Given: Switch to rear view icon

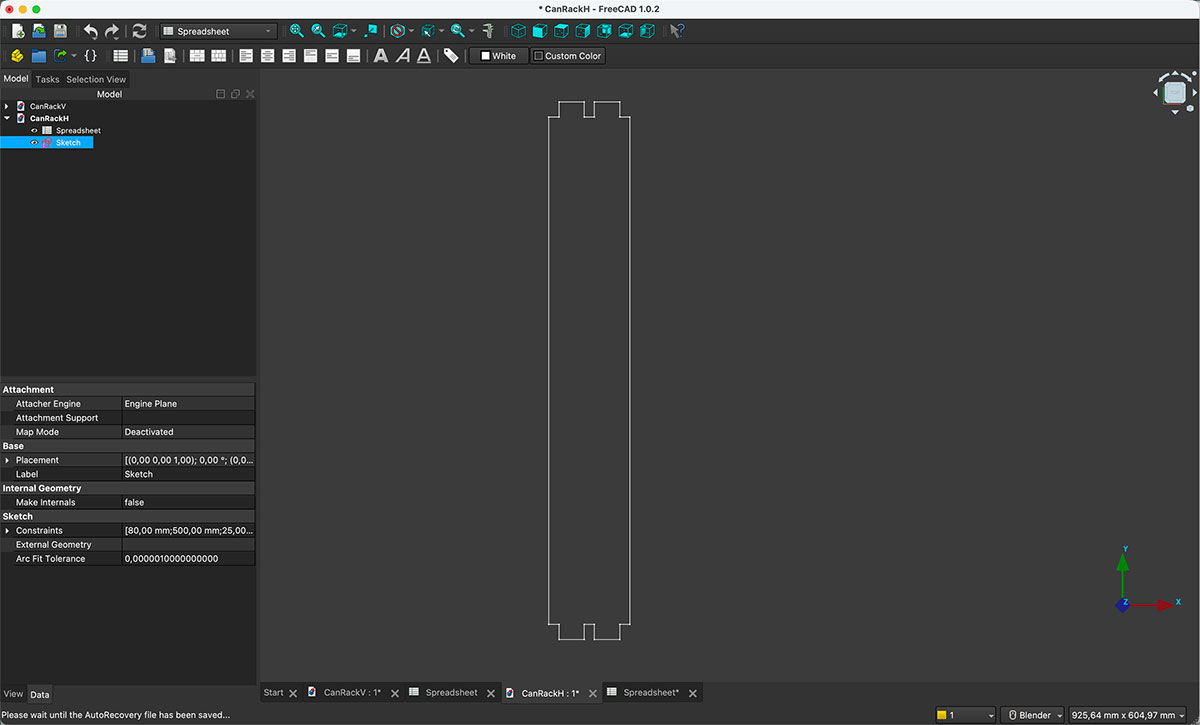Looking at the screenshot, I should [604, 31].
